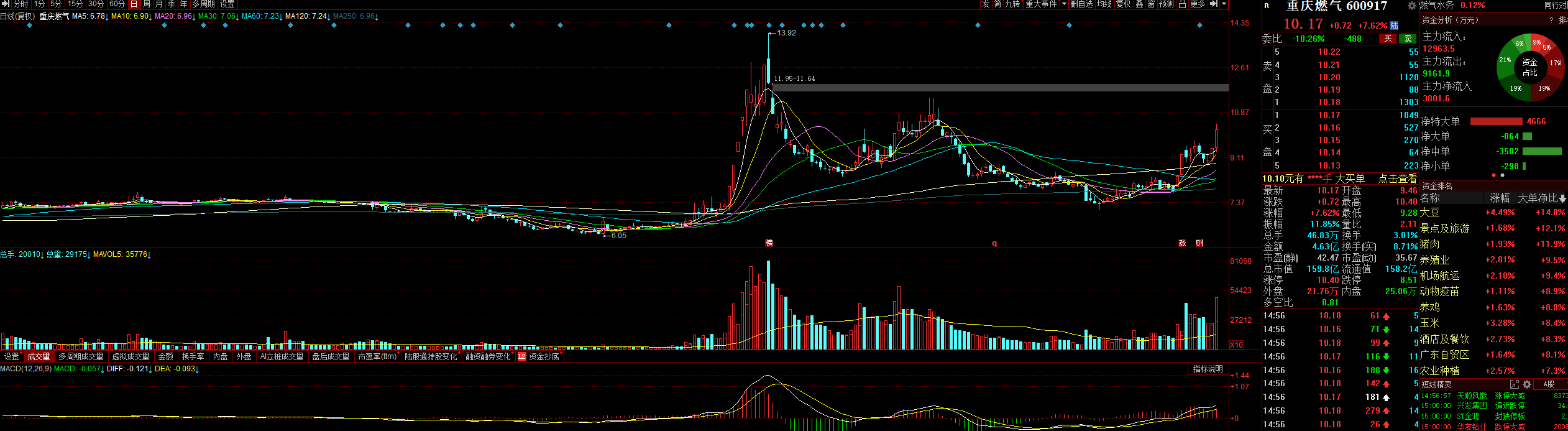
Task: Click the 指标说明 indicator description label
Action: click(1208, 369)
